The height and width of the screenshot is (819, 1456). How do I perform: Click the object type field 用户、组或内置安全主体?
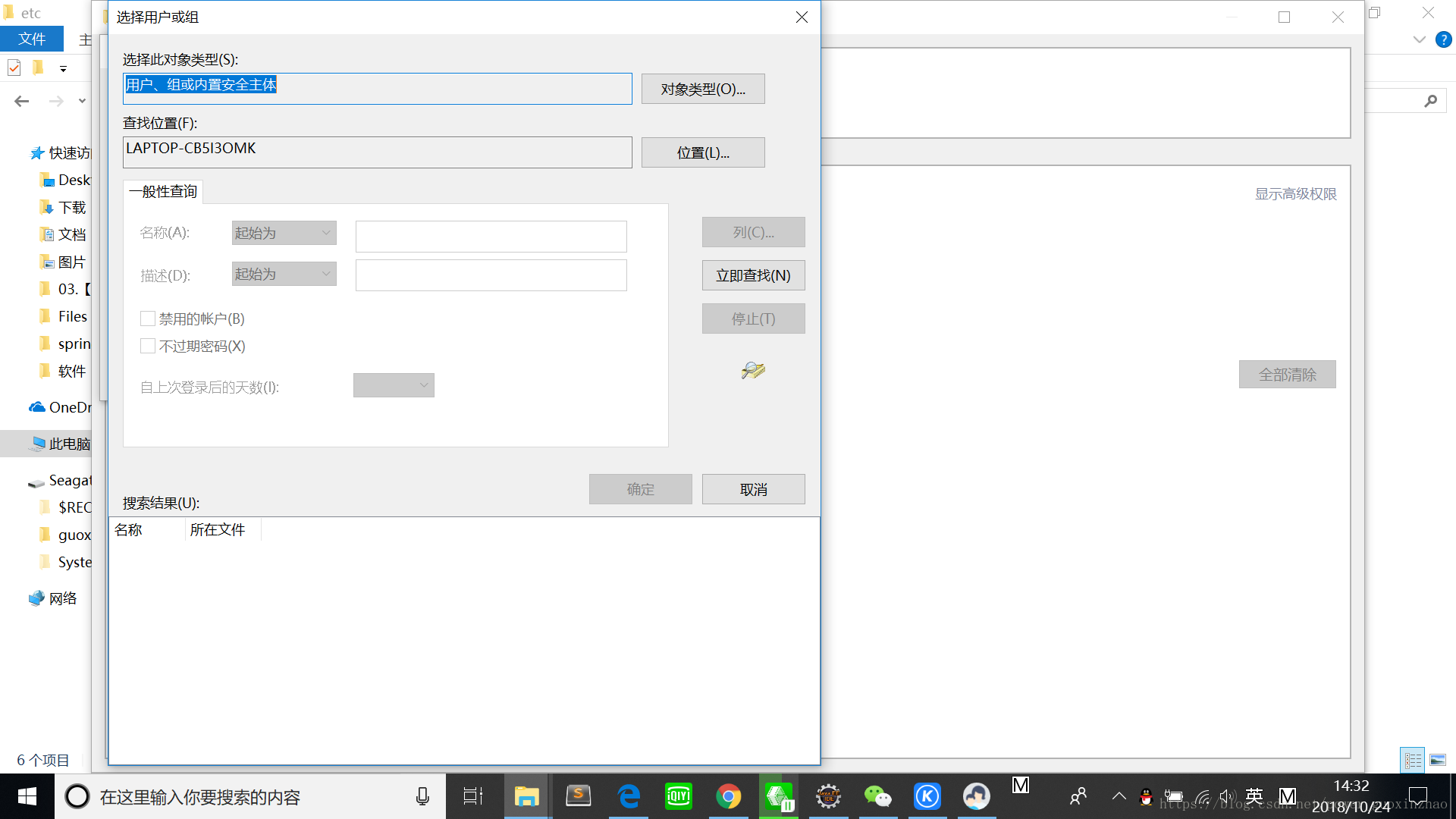(377, 89)
